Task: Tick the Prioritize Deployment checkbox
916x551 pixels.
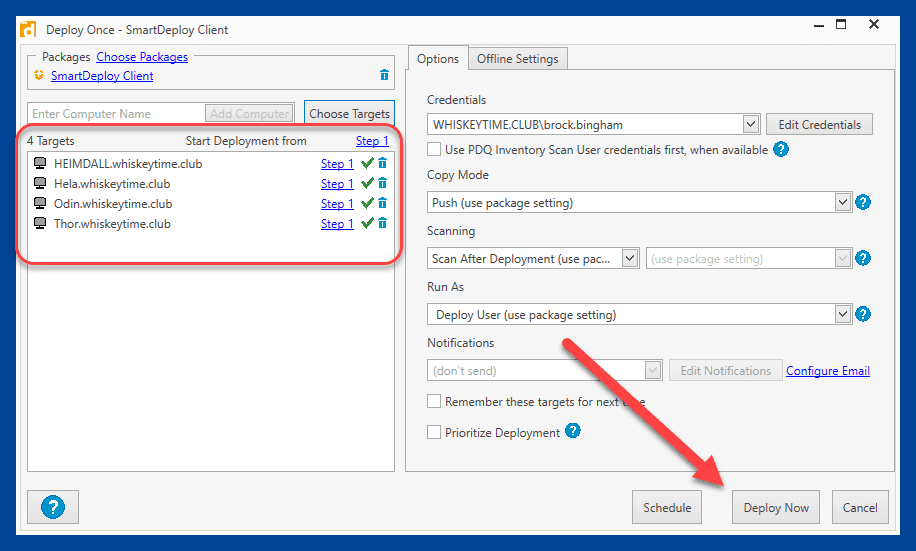Action: coord(433,432)
